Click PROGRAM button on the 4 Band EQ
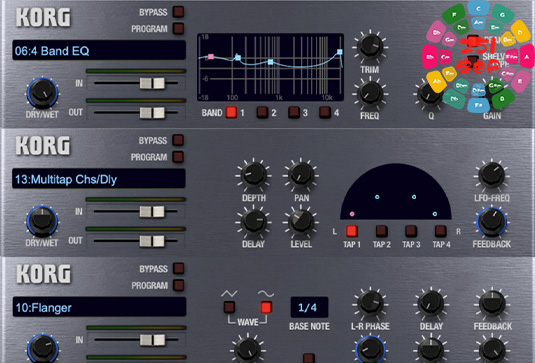Screen dimensions: 535x363 178,28
